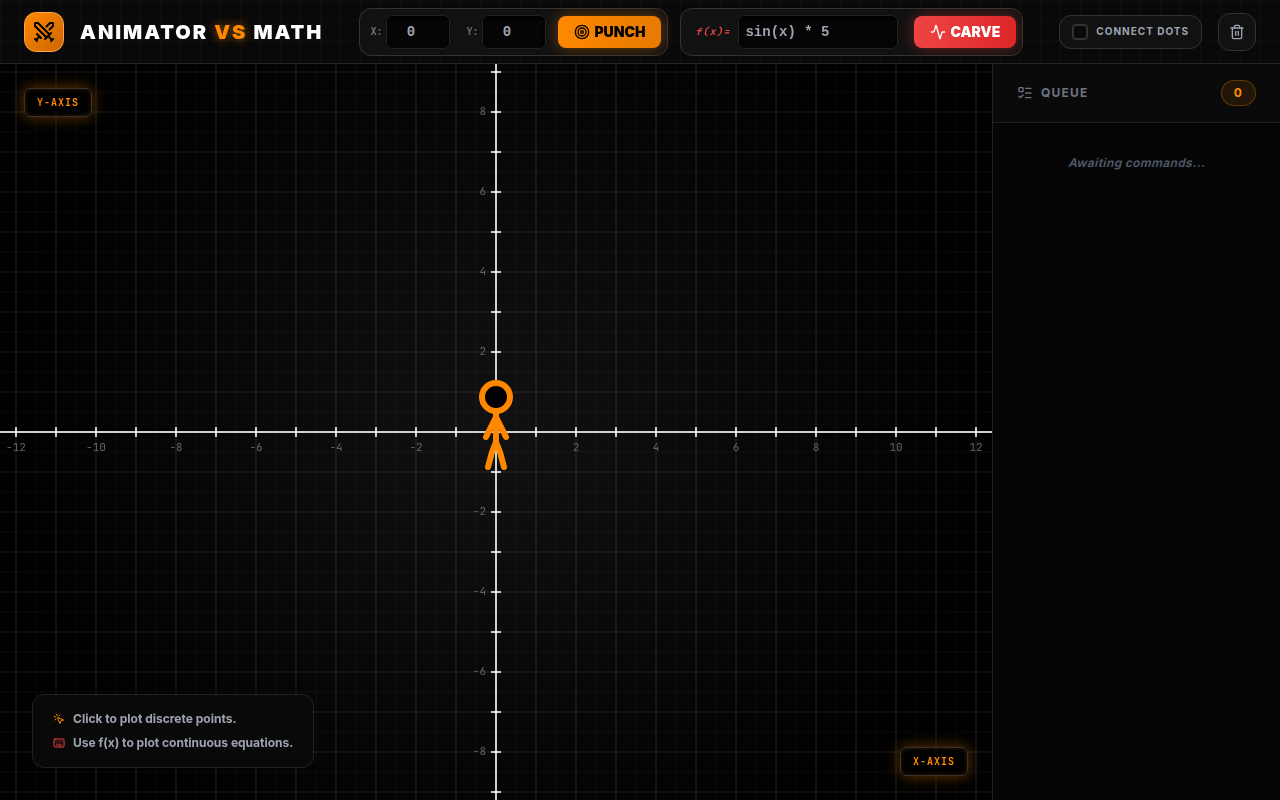Click the x-axis tick label 8
1280x800 pixels.
pyautogui.click(x=816, y=447)
